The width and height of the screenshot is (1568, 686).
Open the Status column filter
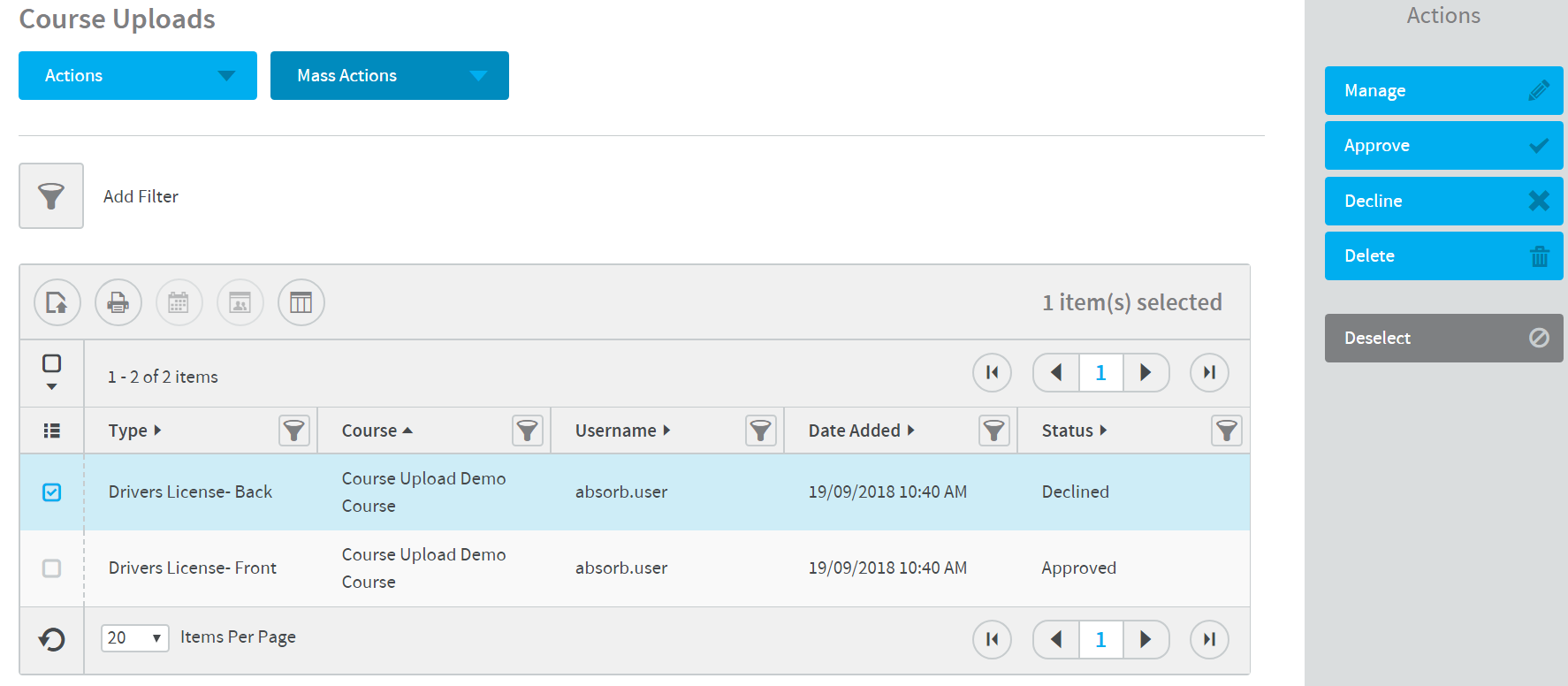pyautogui.click(x=1226, y=431)
